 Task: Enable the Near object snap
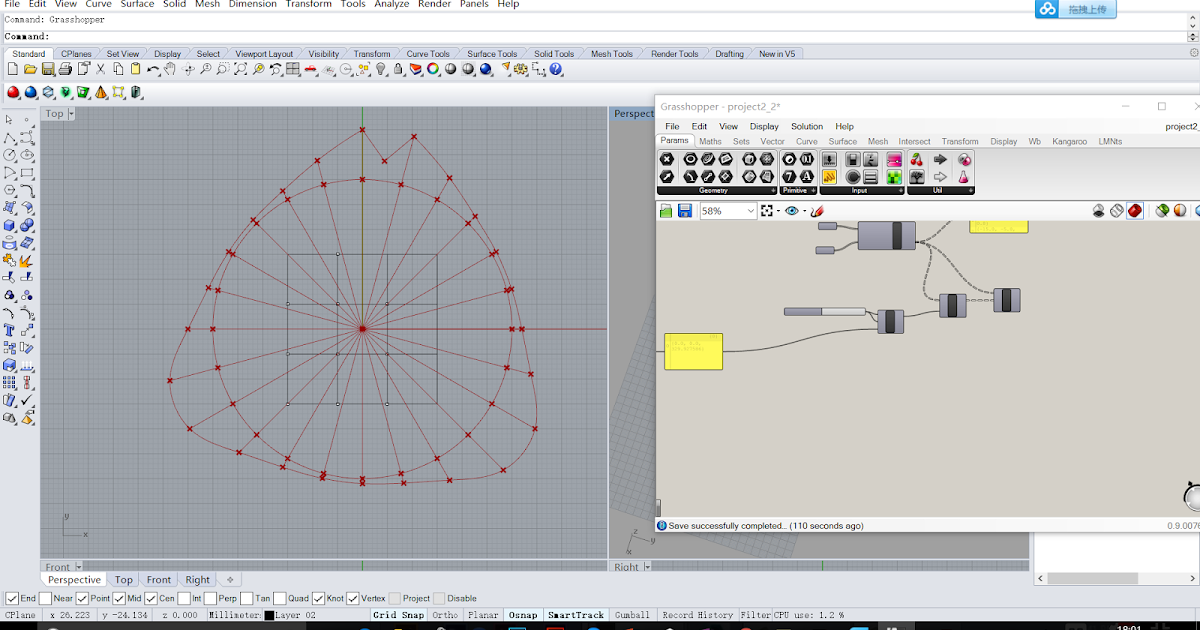pyautogui.click(x=44, y=598)
